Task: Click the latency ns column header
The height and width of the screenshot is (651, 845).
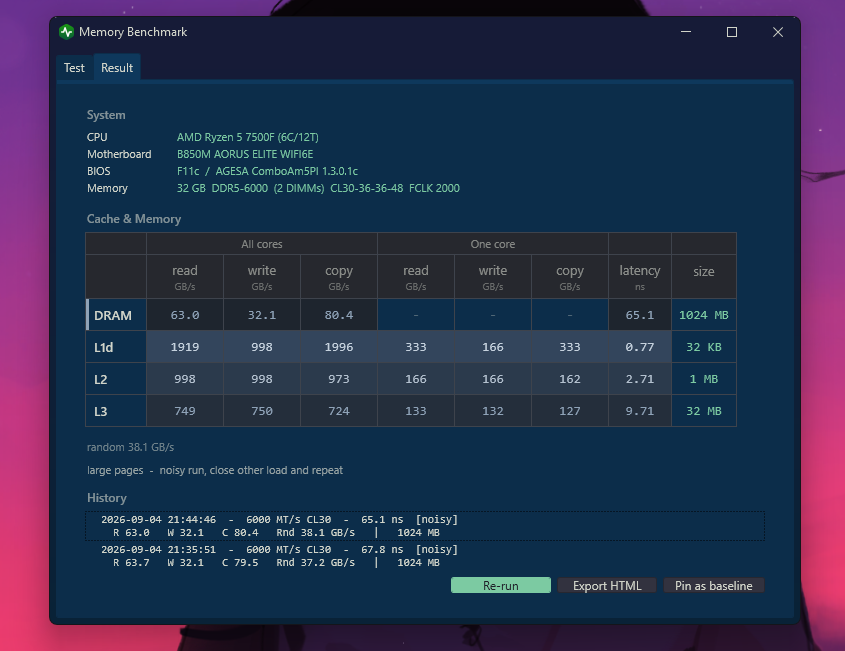Action: 640,276
